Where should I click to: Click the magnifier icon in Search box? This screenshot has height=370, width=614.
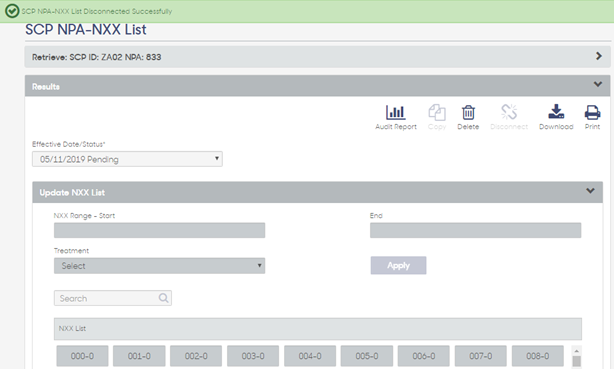[x=163, y=298]
